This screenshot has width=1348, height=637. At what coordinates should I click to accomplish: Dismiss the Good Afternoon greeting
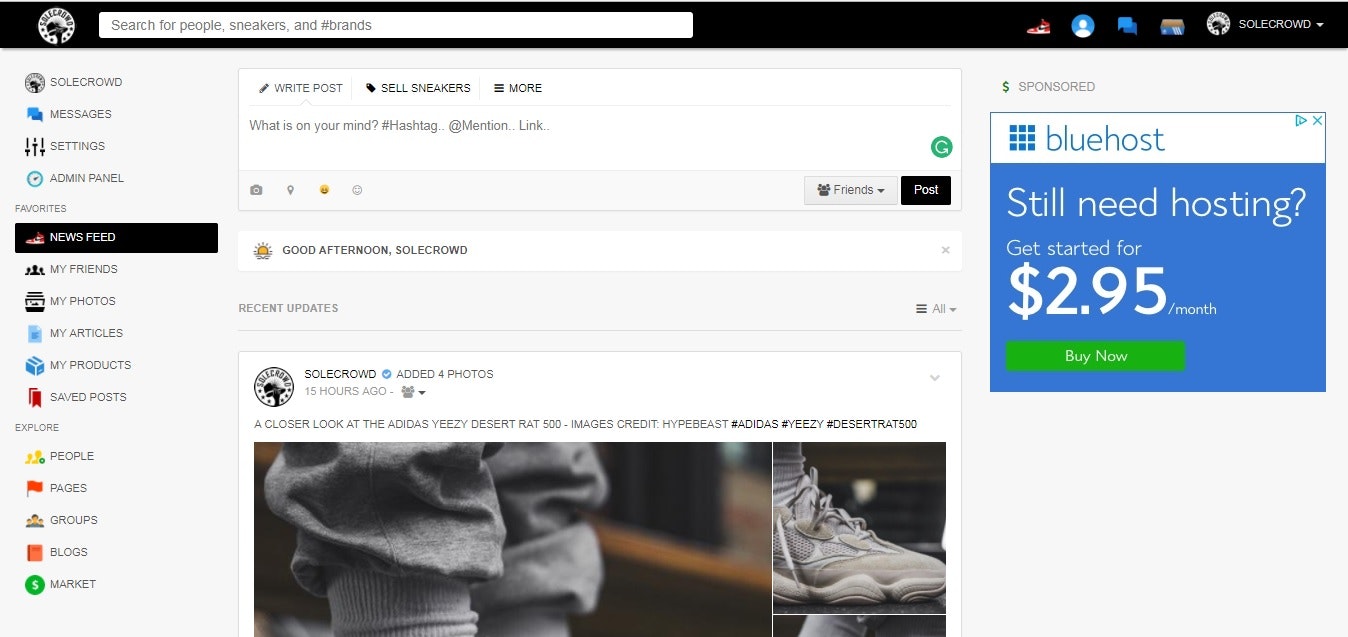tap(945, 250)
